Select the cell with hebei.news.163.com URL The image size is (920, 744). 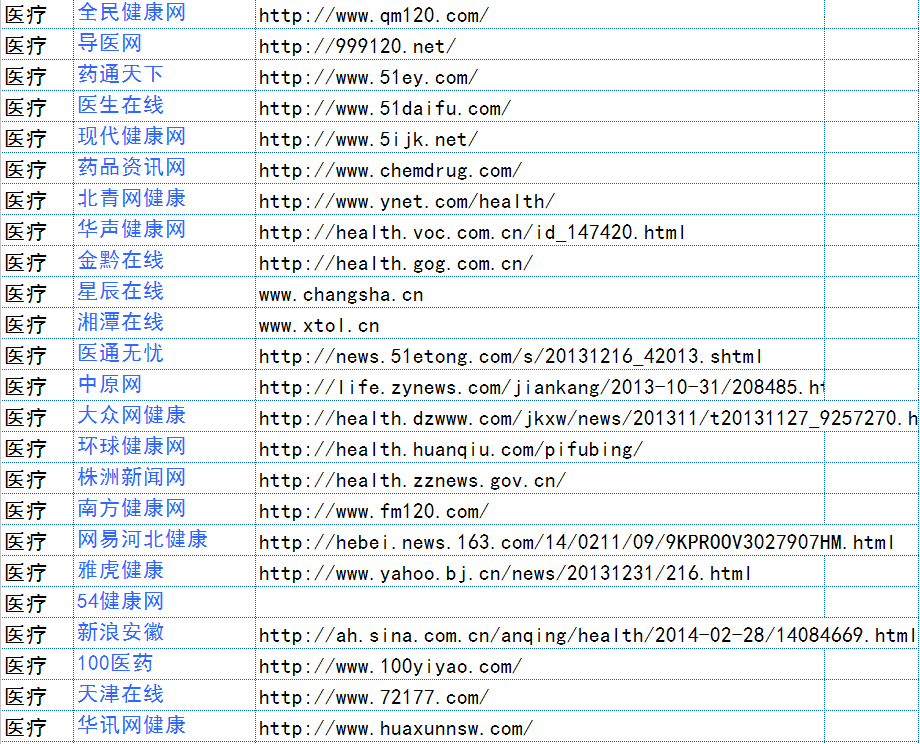pos(540,541)
